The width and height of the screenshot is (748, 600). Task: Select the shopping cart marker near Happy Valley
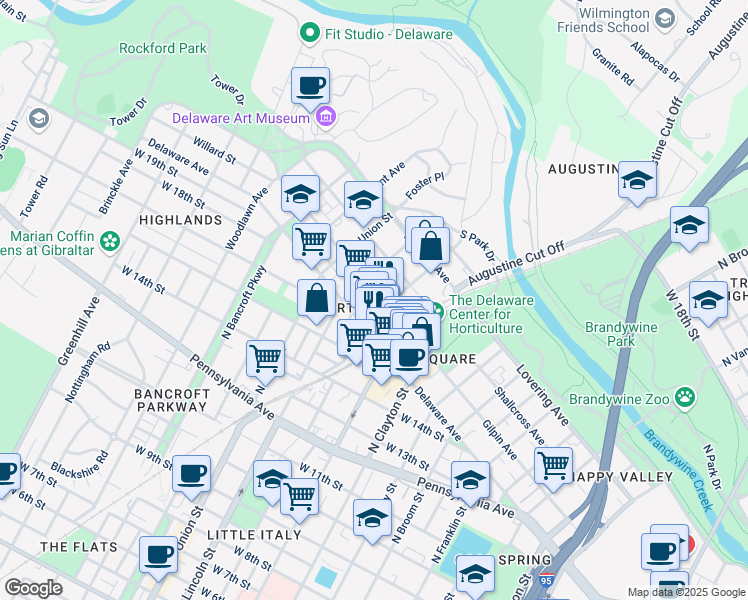click(553, 467)
